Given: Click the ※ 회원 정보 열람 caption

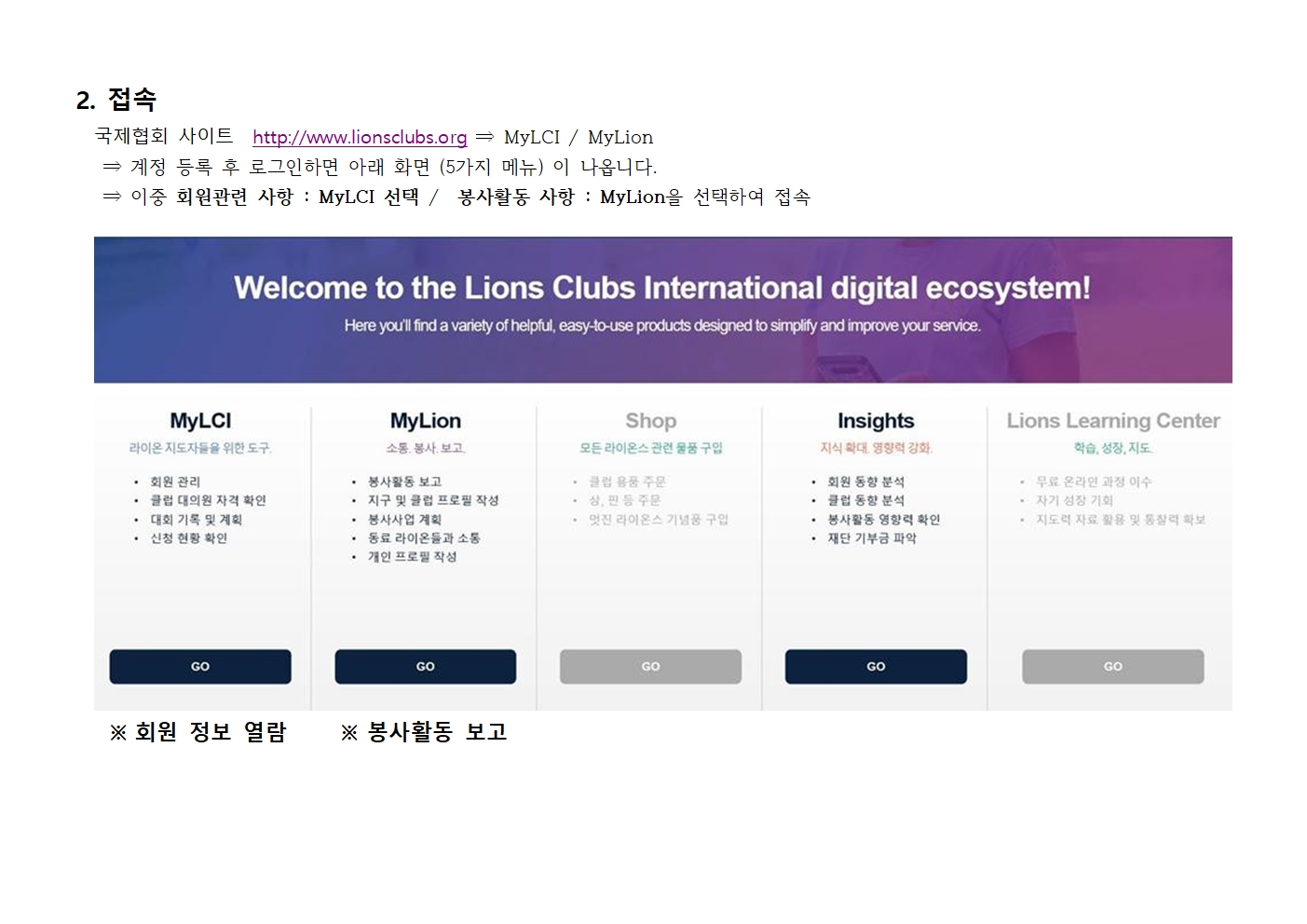Looking at the screenshot, I should pos(197,732).
